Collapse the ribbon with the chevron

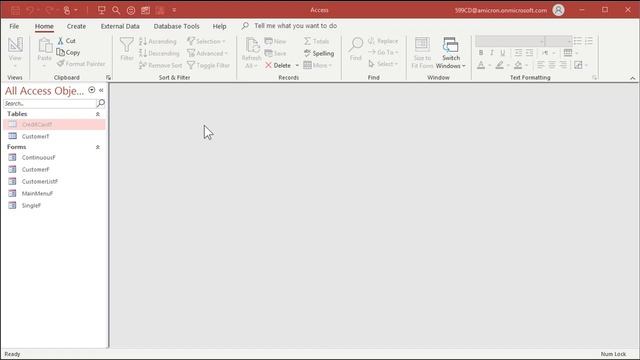(x=632, y=78)
